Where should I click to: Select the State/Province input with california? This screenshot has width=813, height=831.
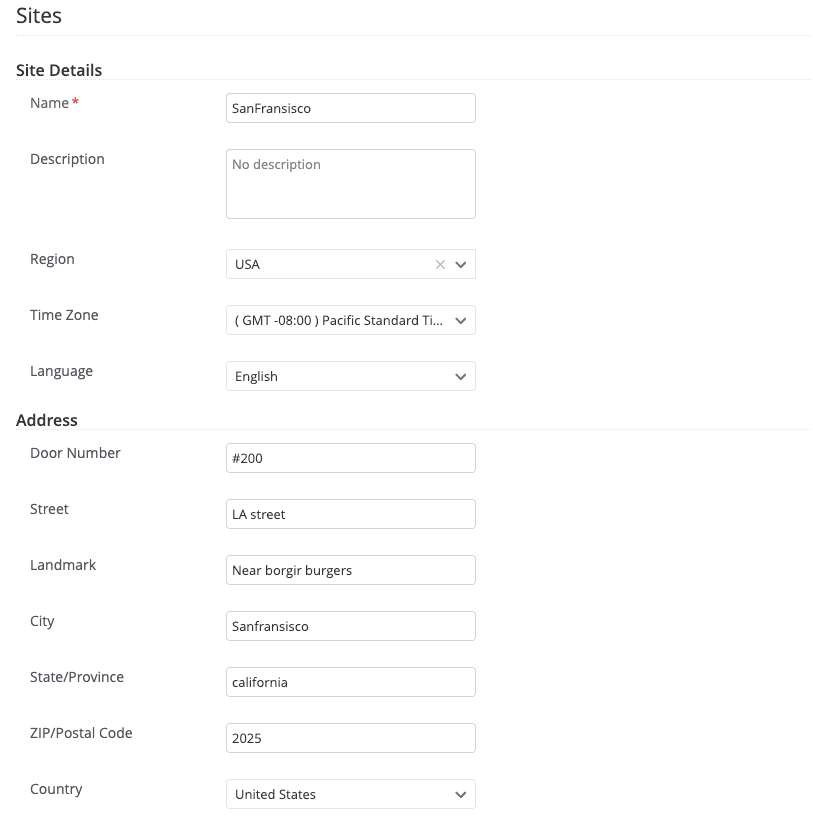tap(350, 682)
